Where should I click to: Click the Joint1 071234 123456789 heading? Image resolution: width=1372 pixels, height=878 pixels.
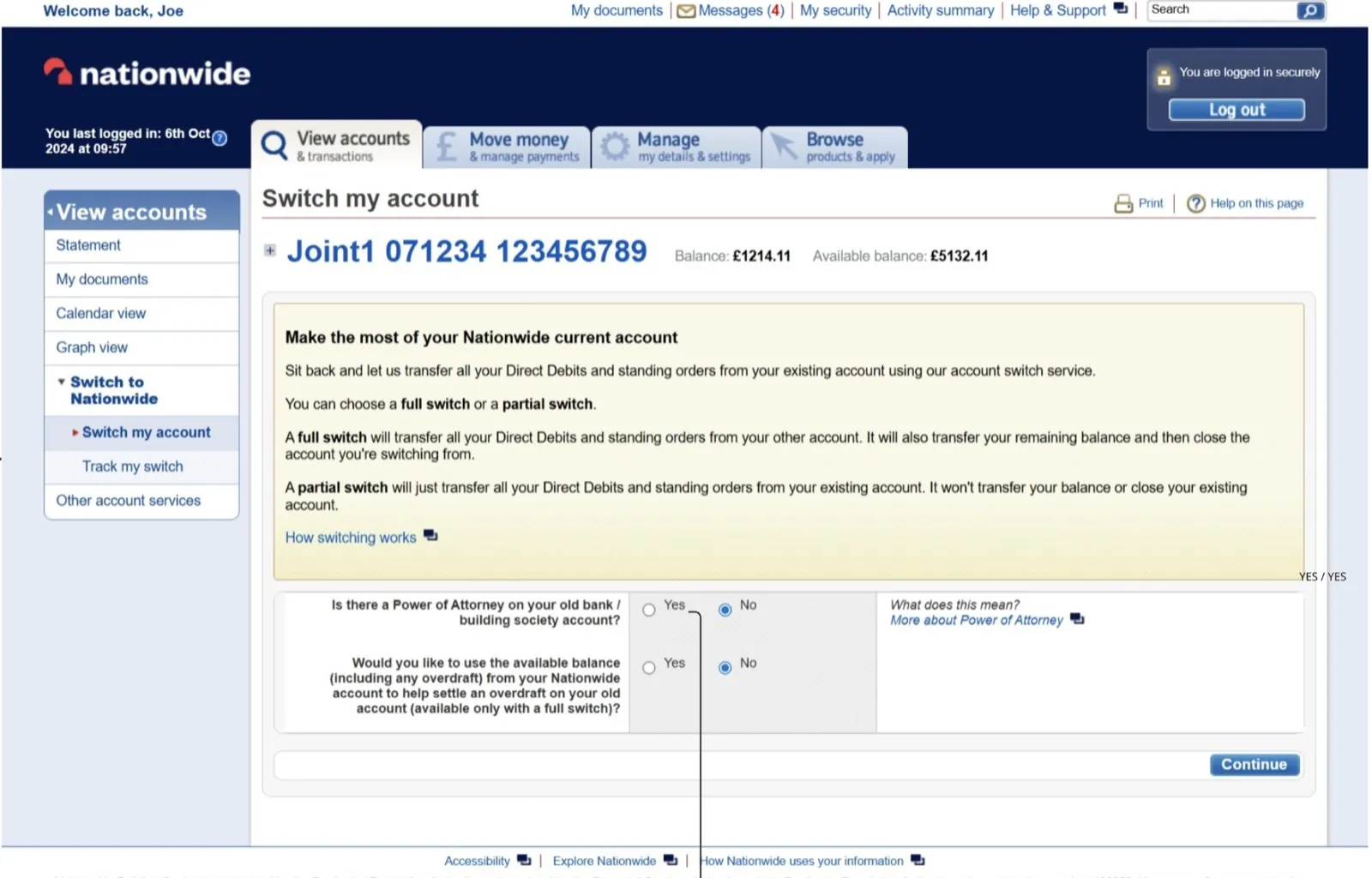[466, 251]
